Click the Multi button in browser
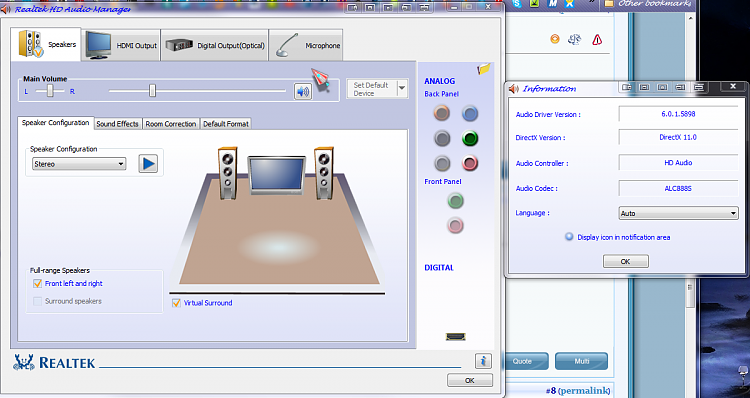The height and width of the screenshot is (398, 750). tap(582, 361)
